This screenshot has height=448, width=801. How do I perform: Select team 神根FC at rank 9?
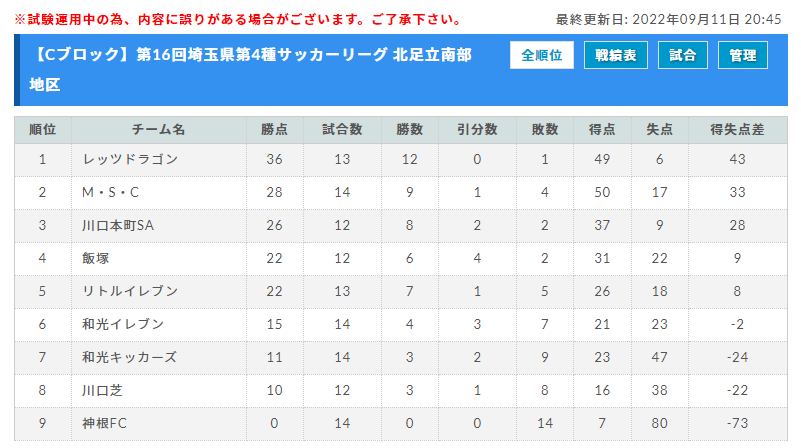point(104,423)
